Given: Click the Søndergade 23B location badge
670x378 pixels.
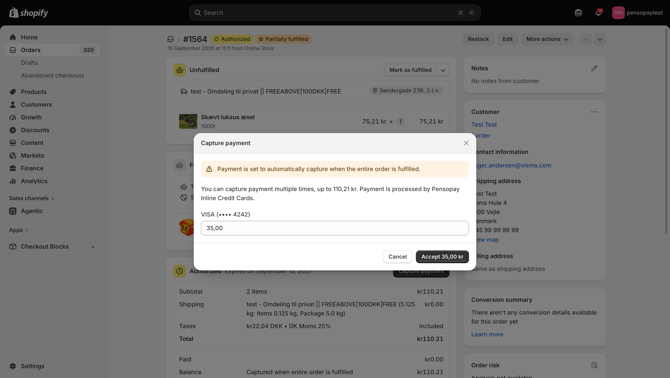Looking at the screenshot, I should point(406,91).
